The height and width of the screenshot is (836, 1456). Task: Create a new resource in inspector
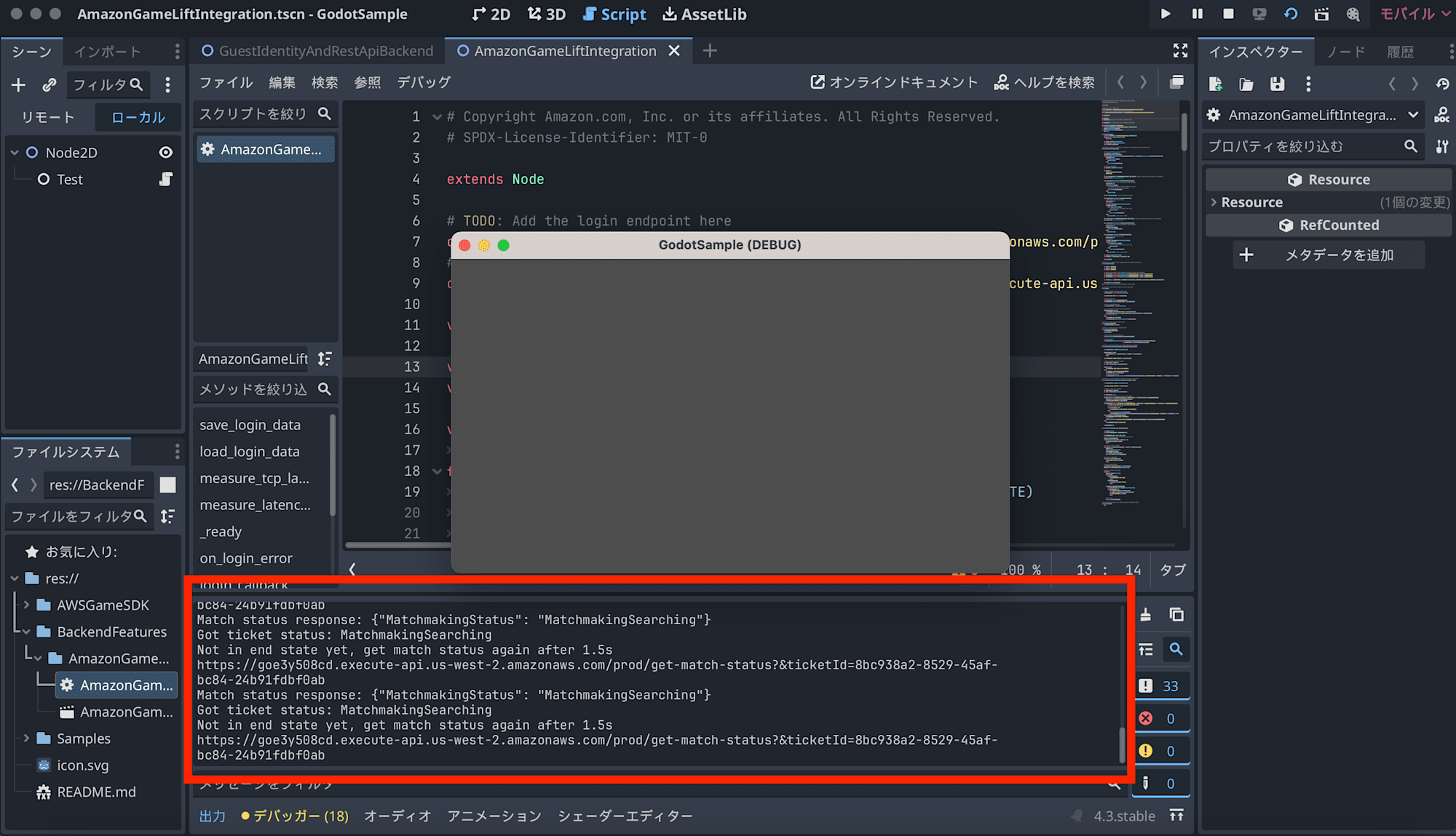tap(1215, 84)
